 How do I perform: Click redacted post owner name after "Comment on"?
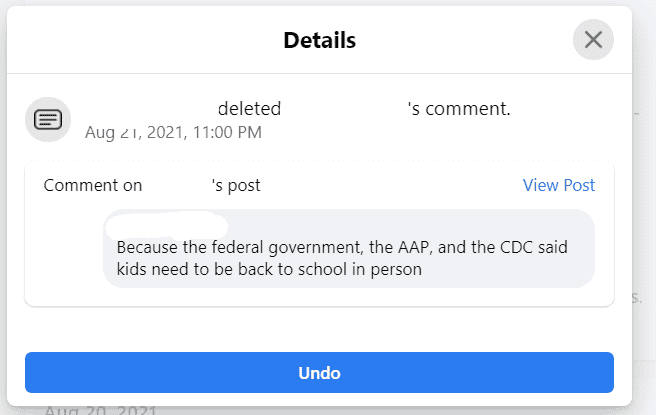(x=176, y=185)
